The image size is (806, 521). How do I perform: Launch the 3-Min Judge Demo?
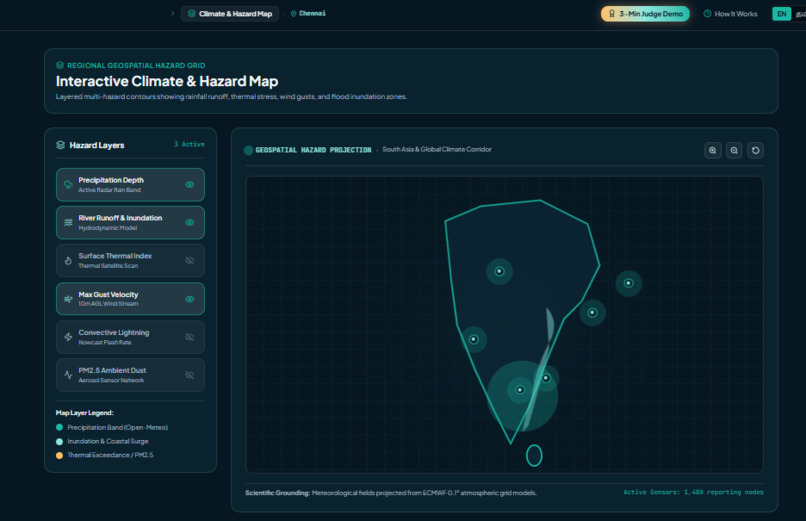coord(645,14)
